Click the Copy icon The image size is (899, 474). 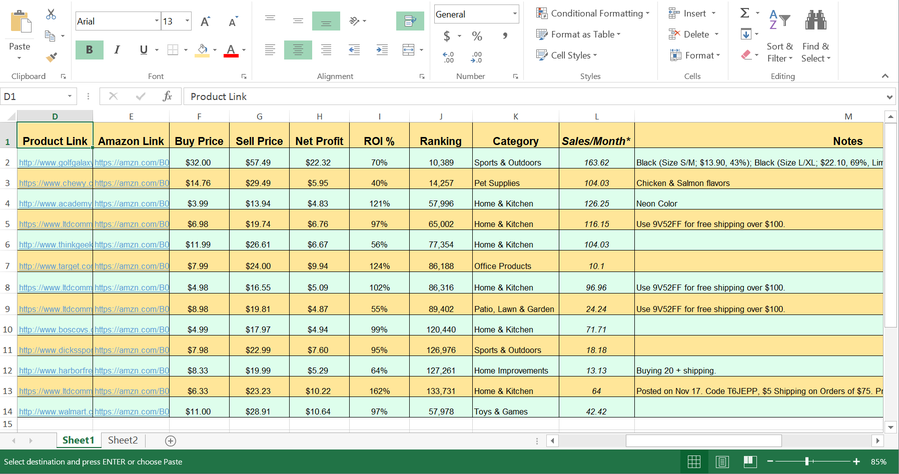pyautogui.click(x=50, y=36)
